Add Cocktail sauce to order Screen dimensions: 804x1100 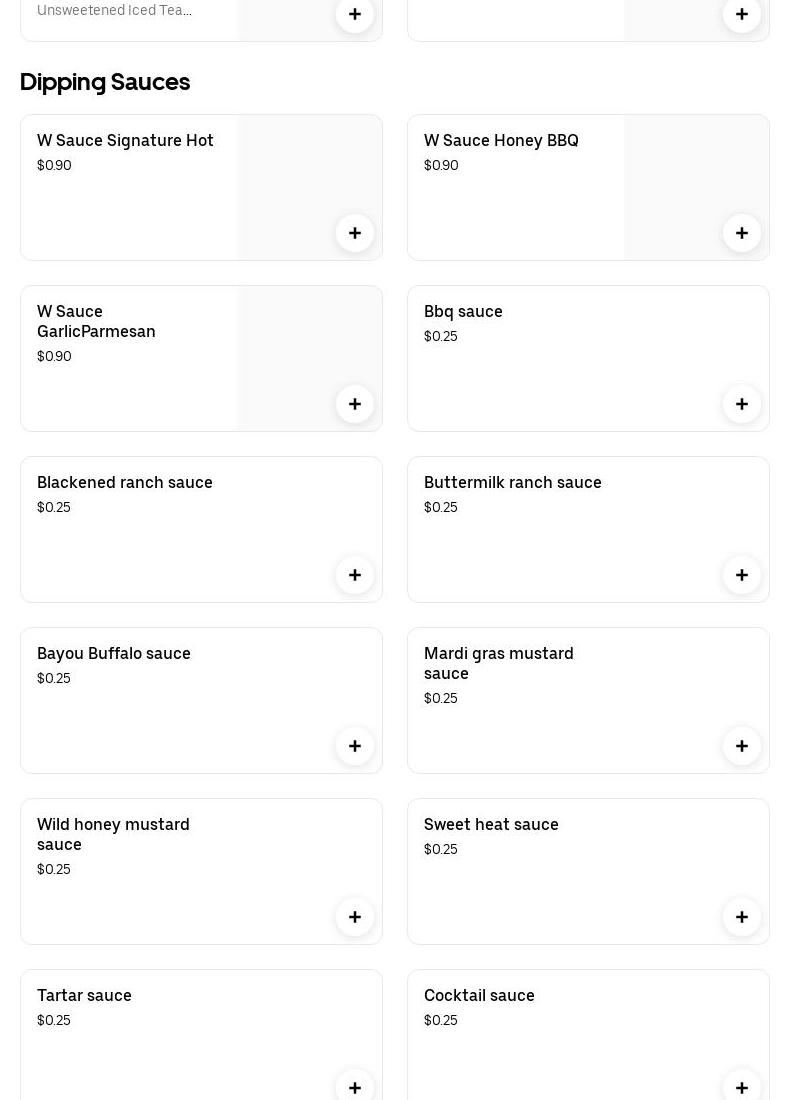[742, 1087]
